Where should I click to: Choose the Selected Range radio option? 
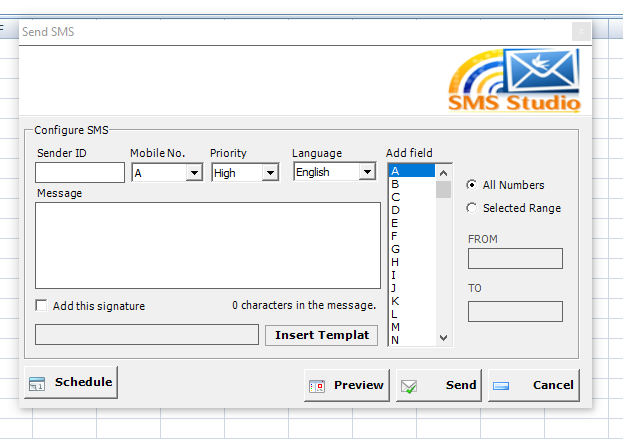[x=471, y=208]
